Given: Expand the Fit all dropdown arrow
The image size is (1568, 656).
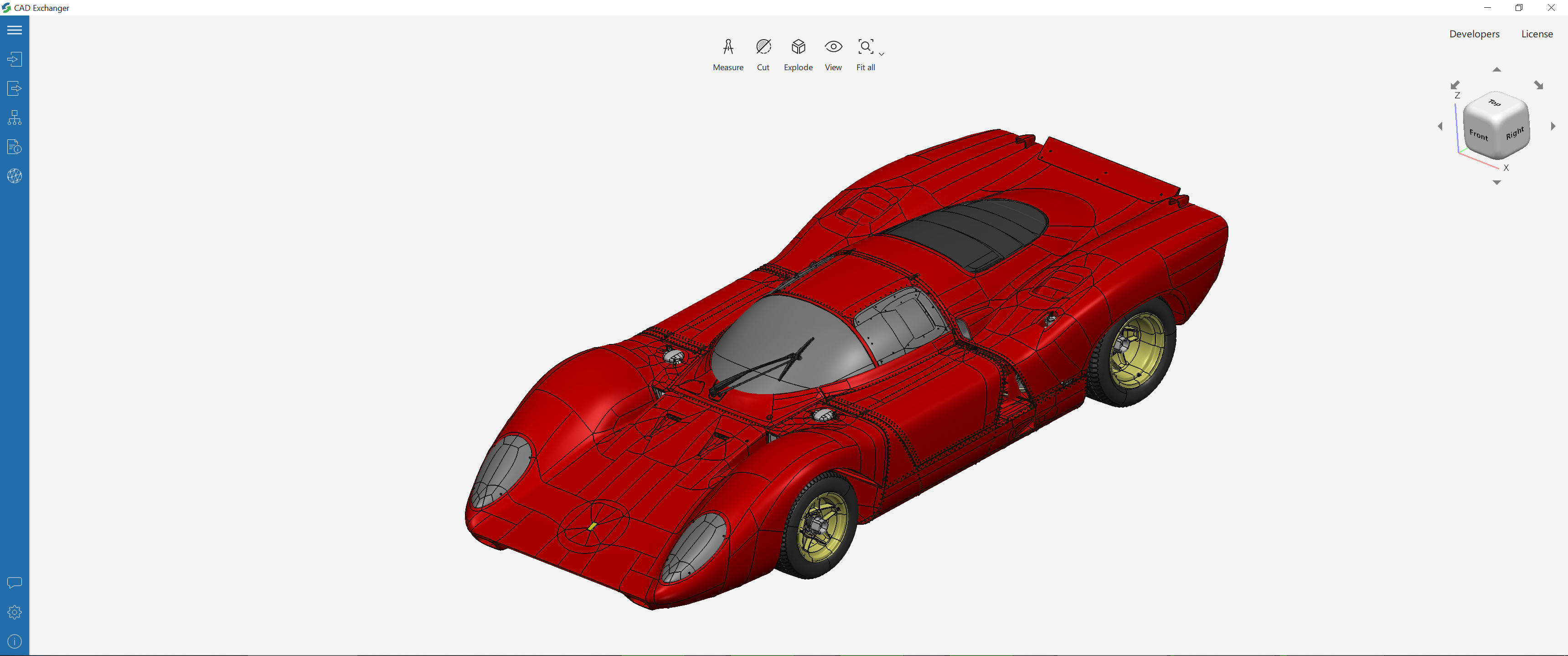Looking at the screenshot, I should (882, 54).
